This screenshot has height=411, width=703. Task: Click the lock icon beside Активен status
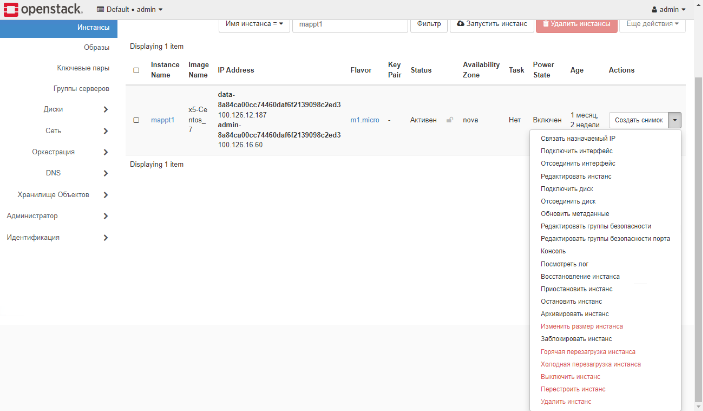click(x=450, y=119)
